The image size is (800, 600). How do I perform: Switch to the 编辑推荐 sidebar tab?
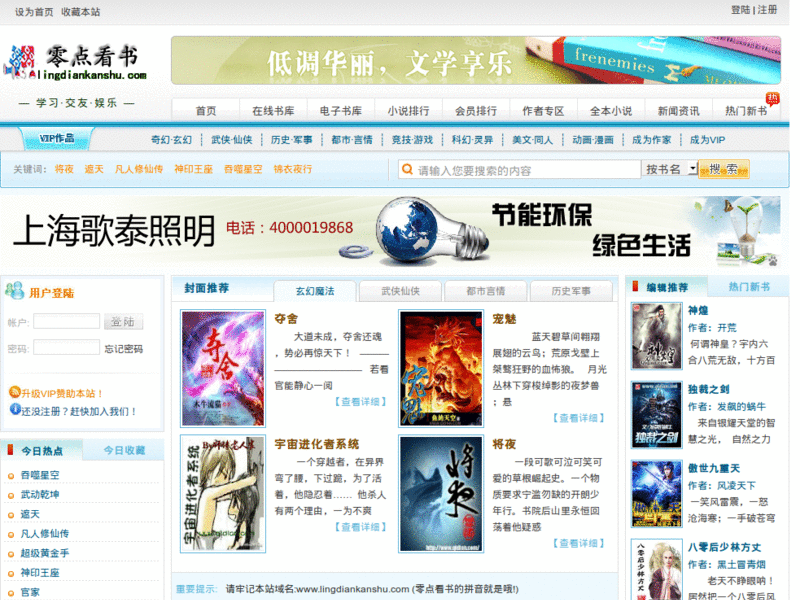point(667,287)
